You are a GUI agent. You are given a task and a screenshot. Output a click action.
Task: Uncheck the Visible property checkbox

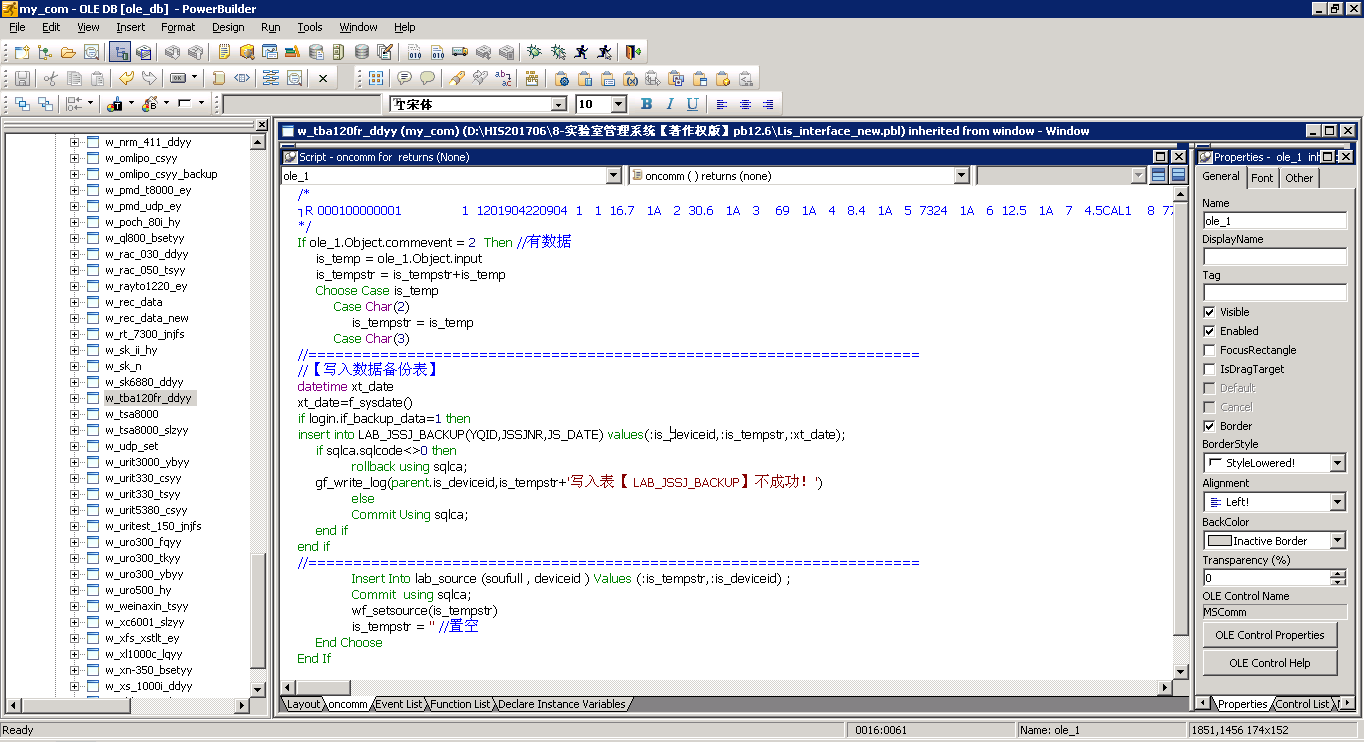pyautogui.click(x=1209, y=311)
